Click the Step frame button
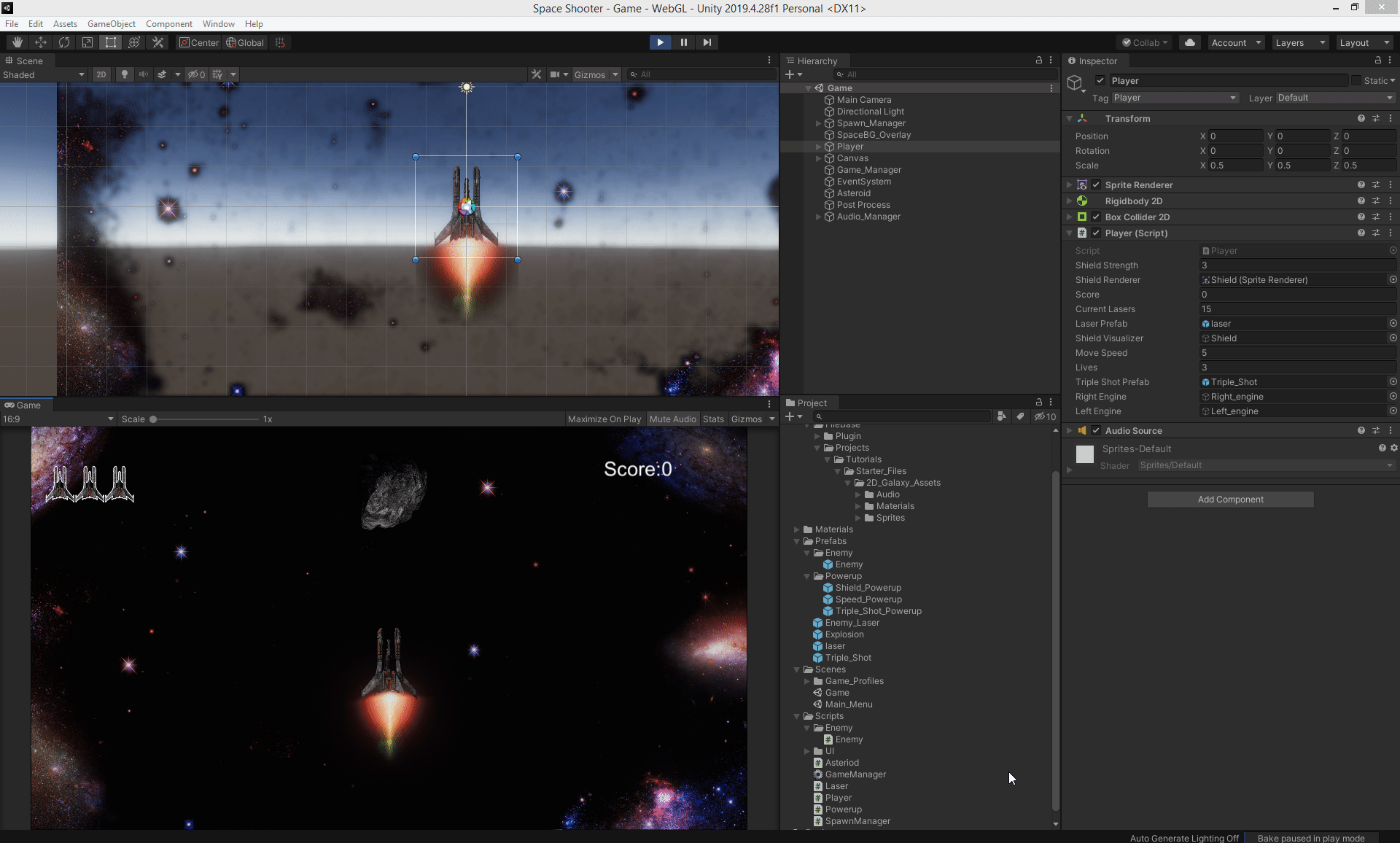The image size is (1400, 843). tap(707, 42)
